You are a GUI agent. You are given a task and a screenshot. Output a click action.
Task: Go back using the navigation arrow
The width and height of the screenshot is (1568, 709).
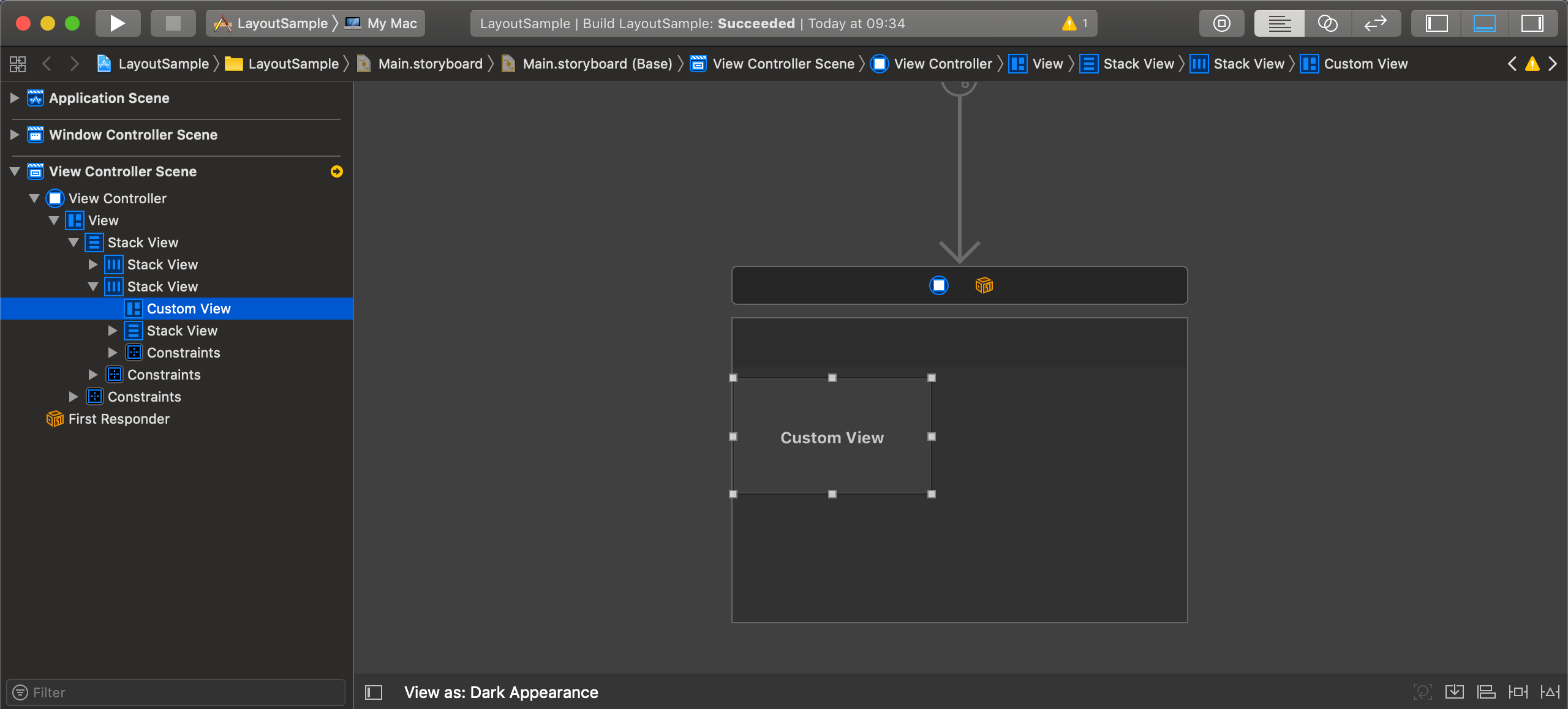48,63
